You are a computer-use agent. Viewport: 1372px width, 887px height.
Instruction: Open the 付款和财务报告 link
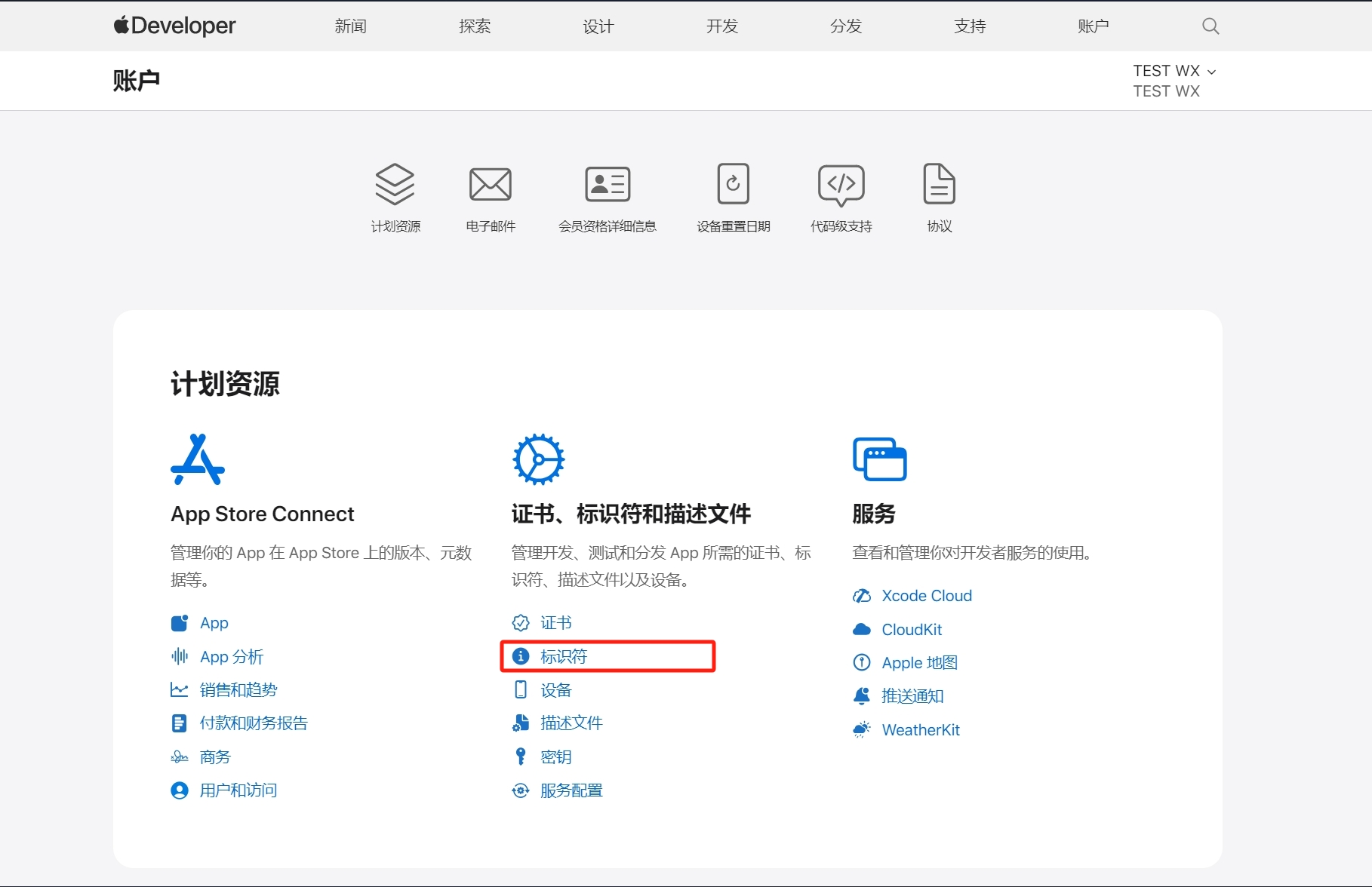tap(254, 723)
